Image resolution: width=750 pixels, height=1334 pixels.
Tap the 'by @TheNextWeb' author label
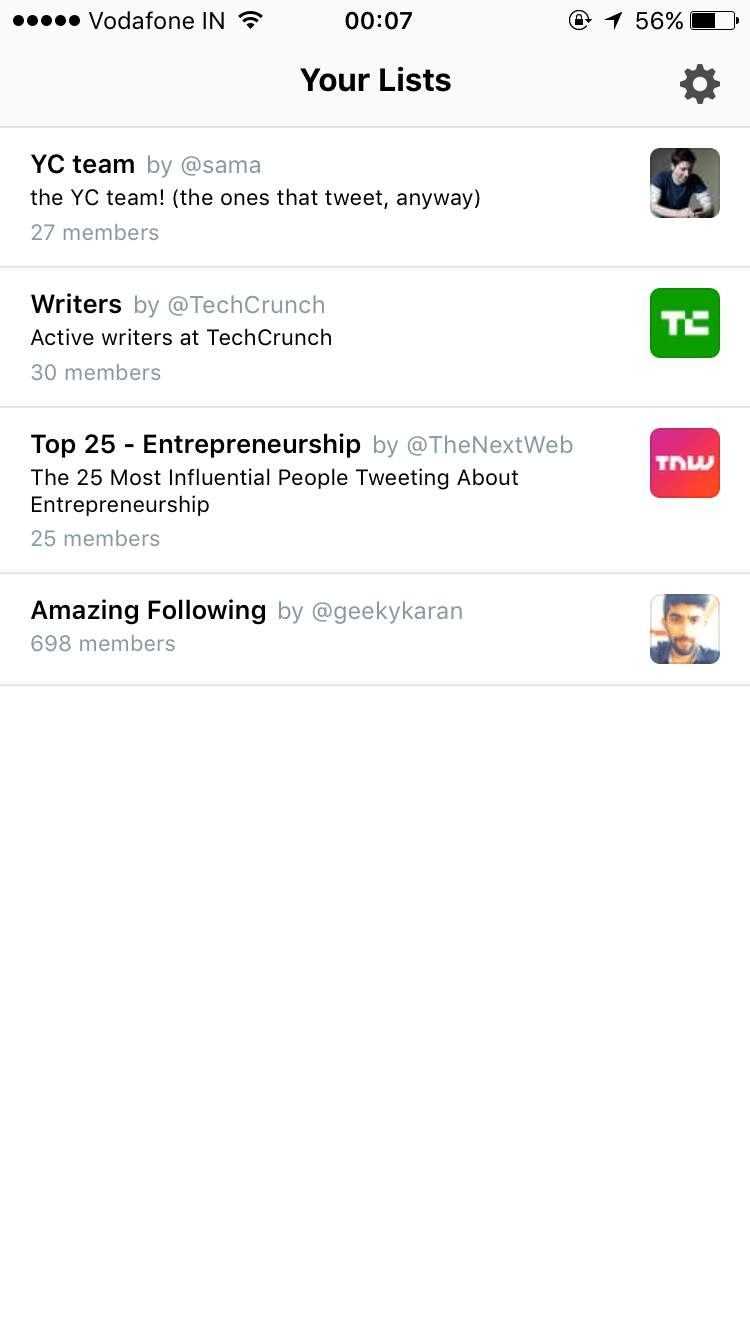coord(473,445)
